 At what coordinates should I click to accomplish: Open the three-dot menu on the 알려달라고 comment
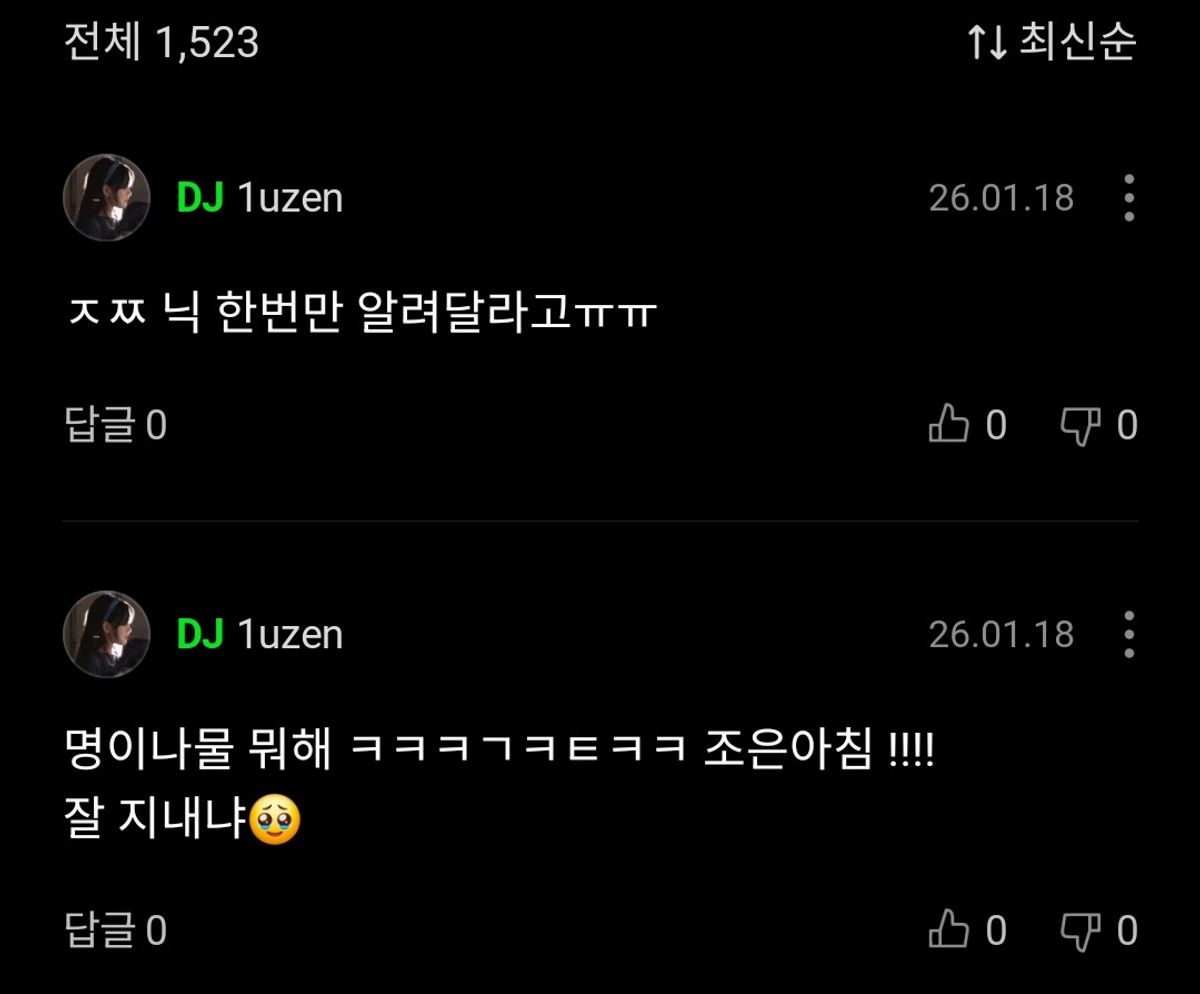1128,198
